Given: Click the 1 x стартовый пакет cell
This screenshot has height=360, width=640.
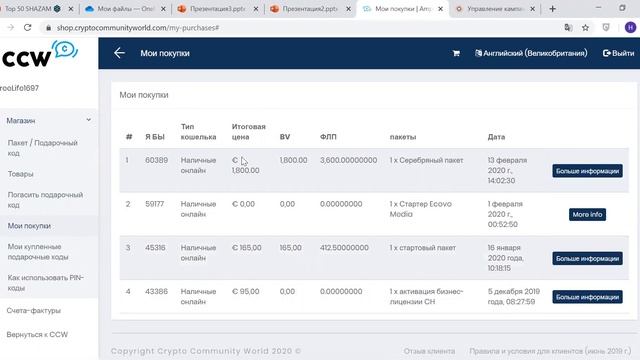Looking at the screenshot, I should (x=422, y=247).
